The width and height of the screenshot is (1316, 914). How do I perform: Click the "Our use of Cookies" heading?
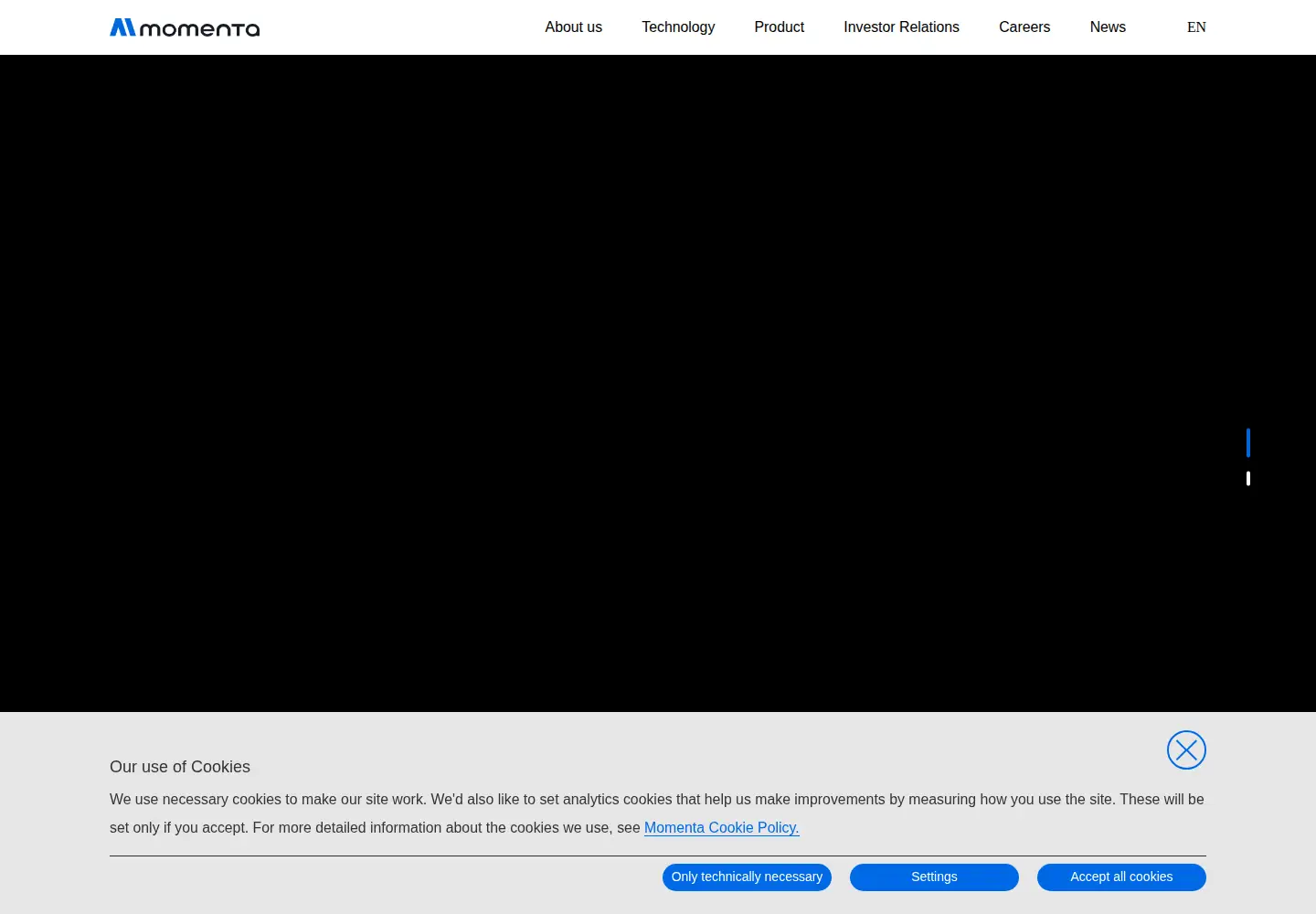180,767
